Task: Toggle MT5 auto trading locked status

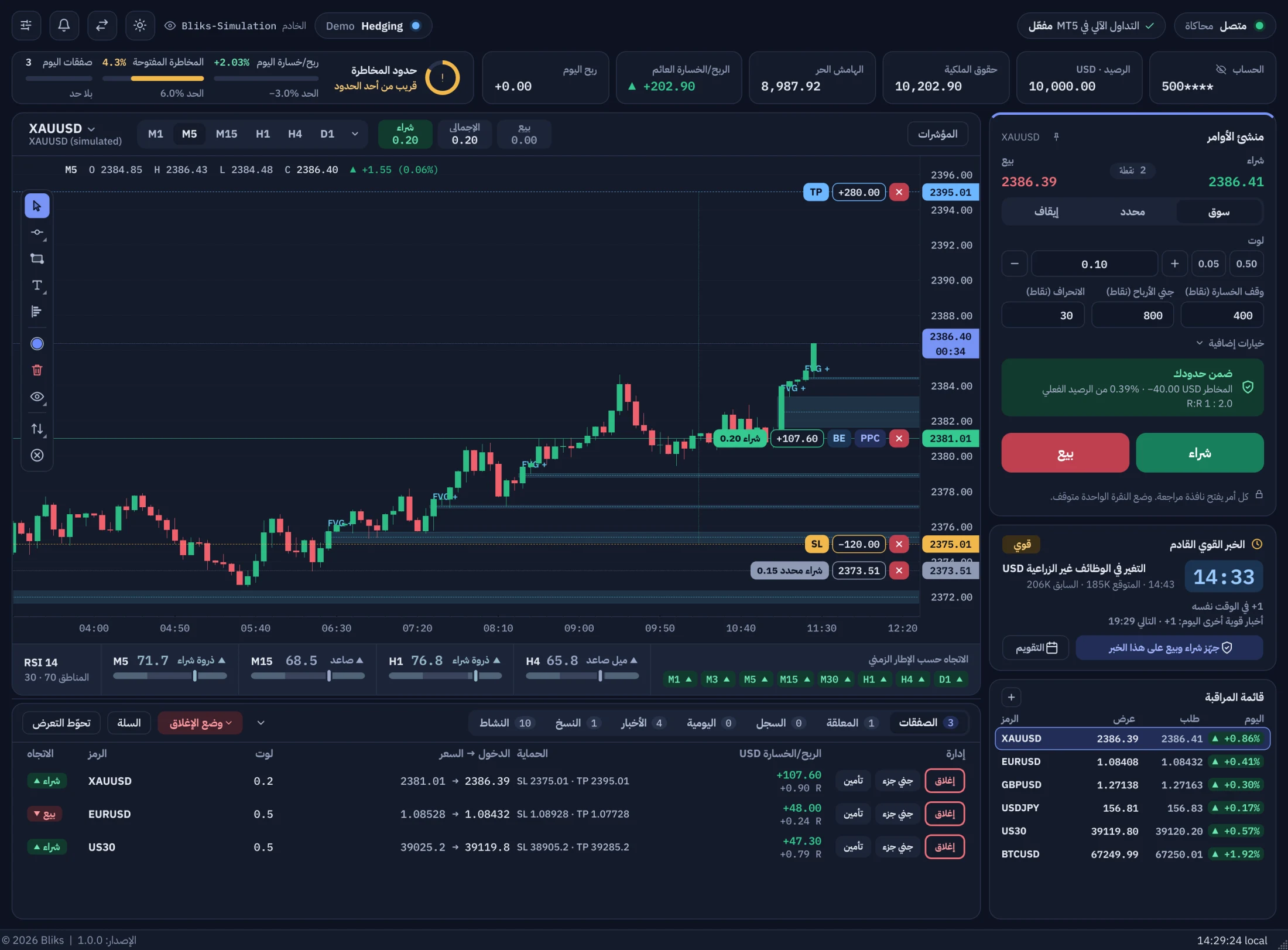Action: (1091, 26)
